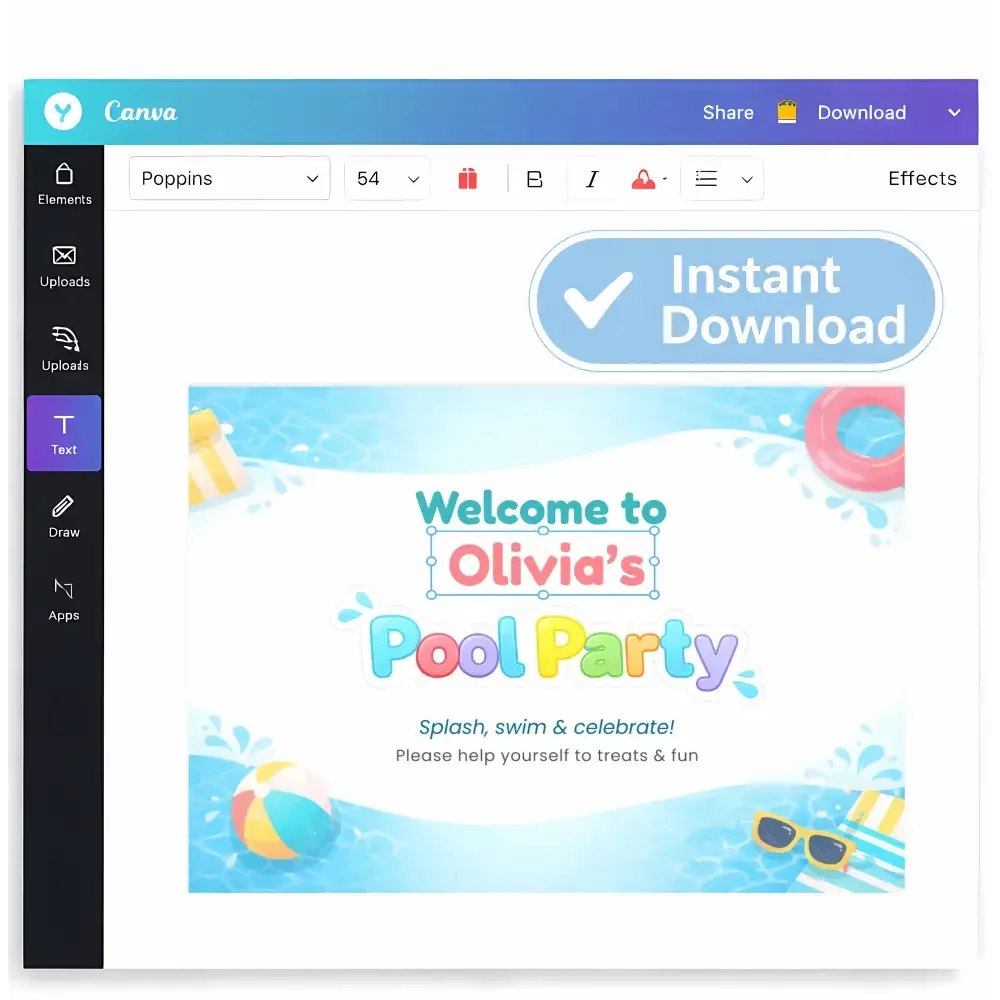Select the Text tool in sidebar

pyautogui.click(x=64, y=433)
